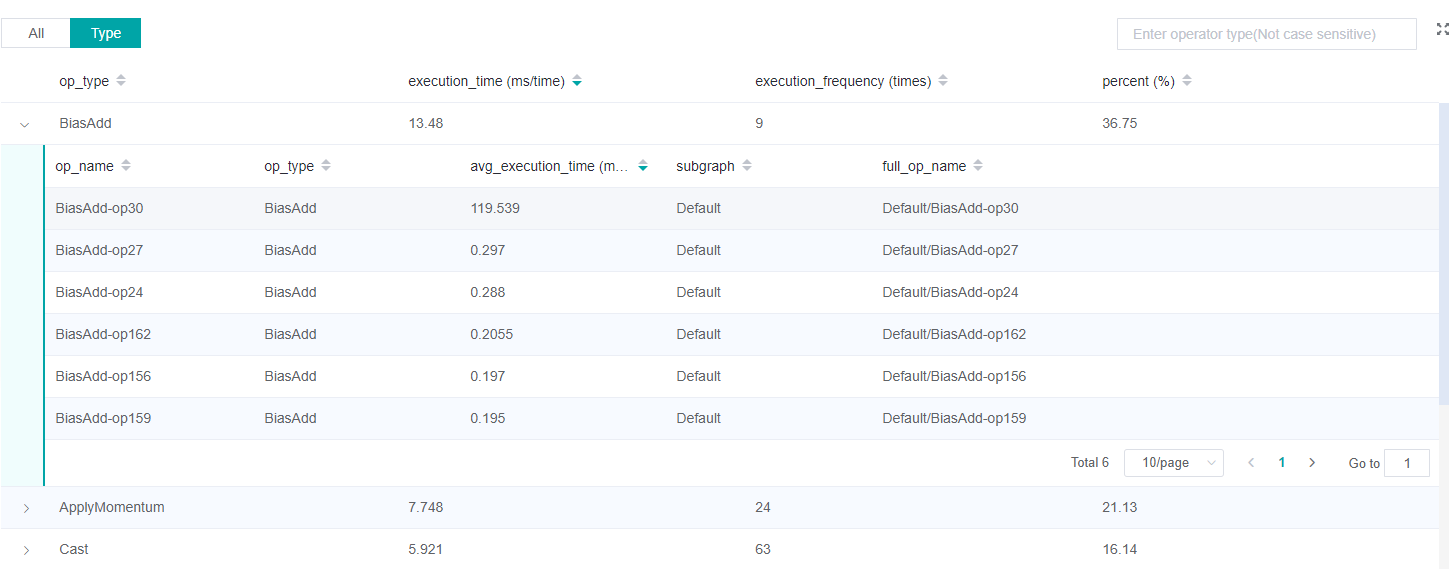Collapse the BiasAdd row
The image size is (1452, 569).
(x=25, y=124)
